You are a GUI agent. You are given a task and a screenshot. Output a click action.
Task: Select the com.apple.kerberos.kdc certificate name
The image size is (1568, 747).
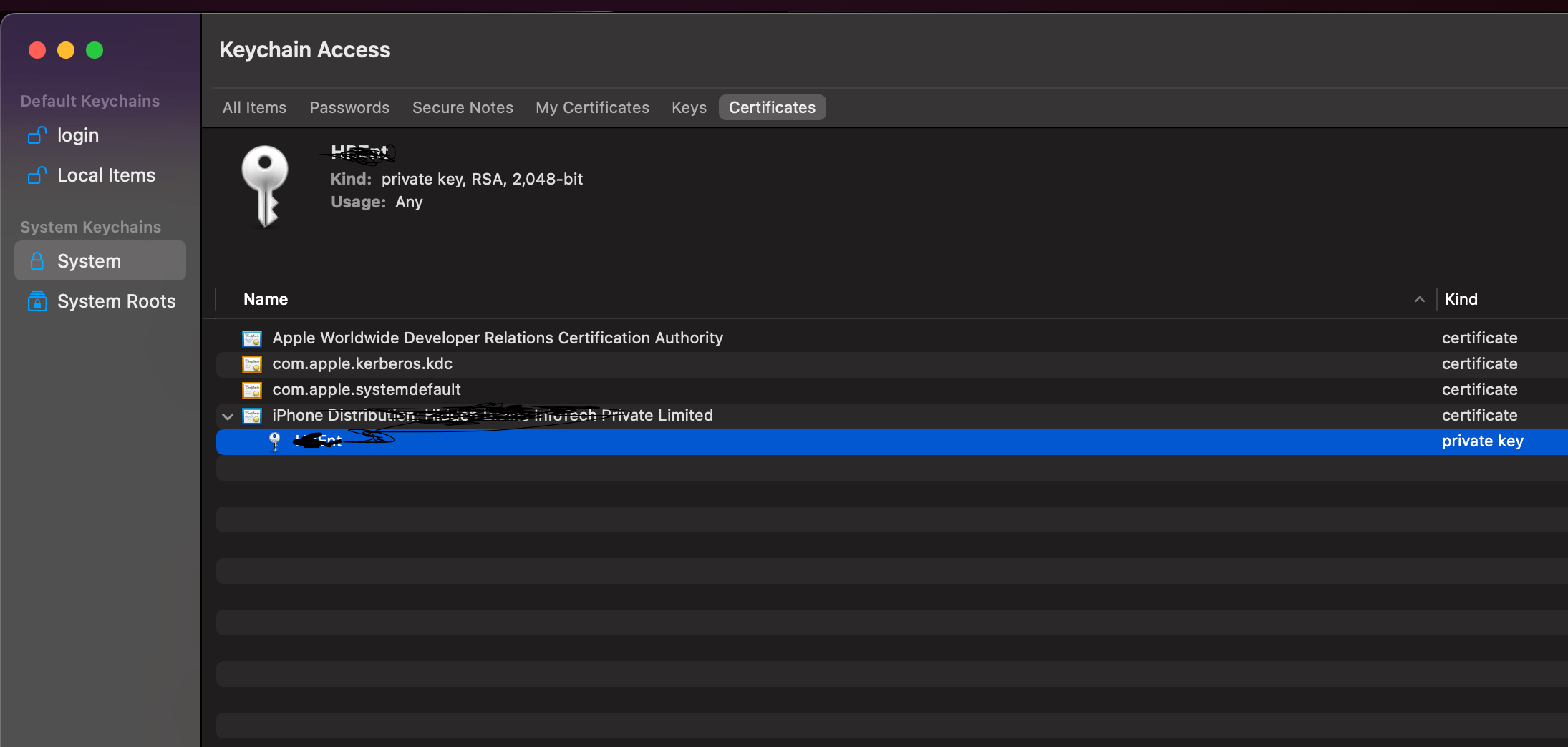point(362,363)
